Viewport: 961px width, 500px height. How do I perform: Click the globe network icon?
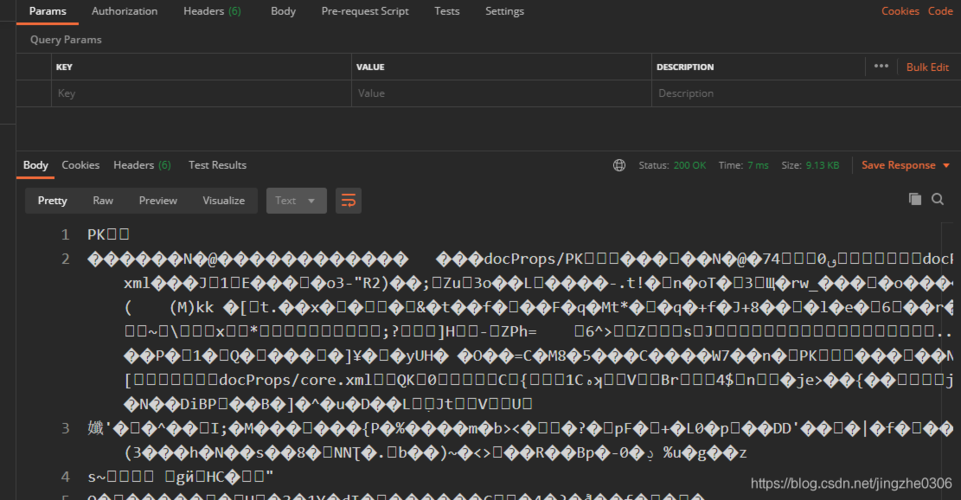point(619,165)
